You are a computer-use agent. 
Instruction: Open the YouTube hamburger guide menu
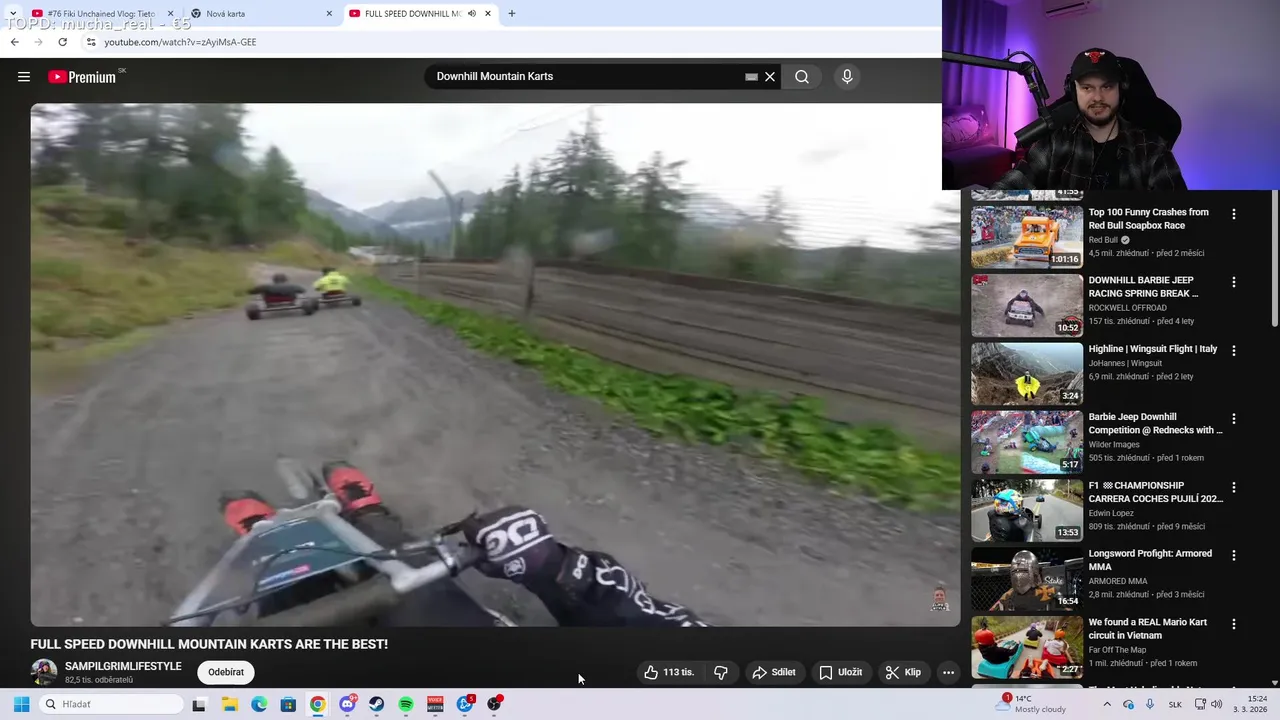[24, 77]
